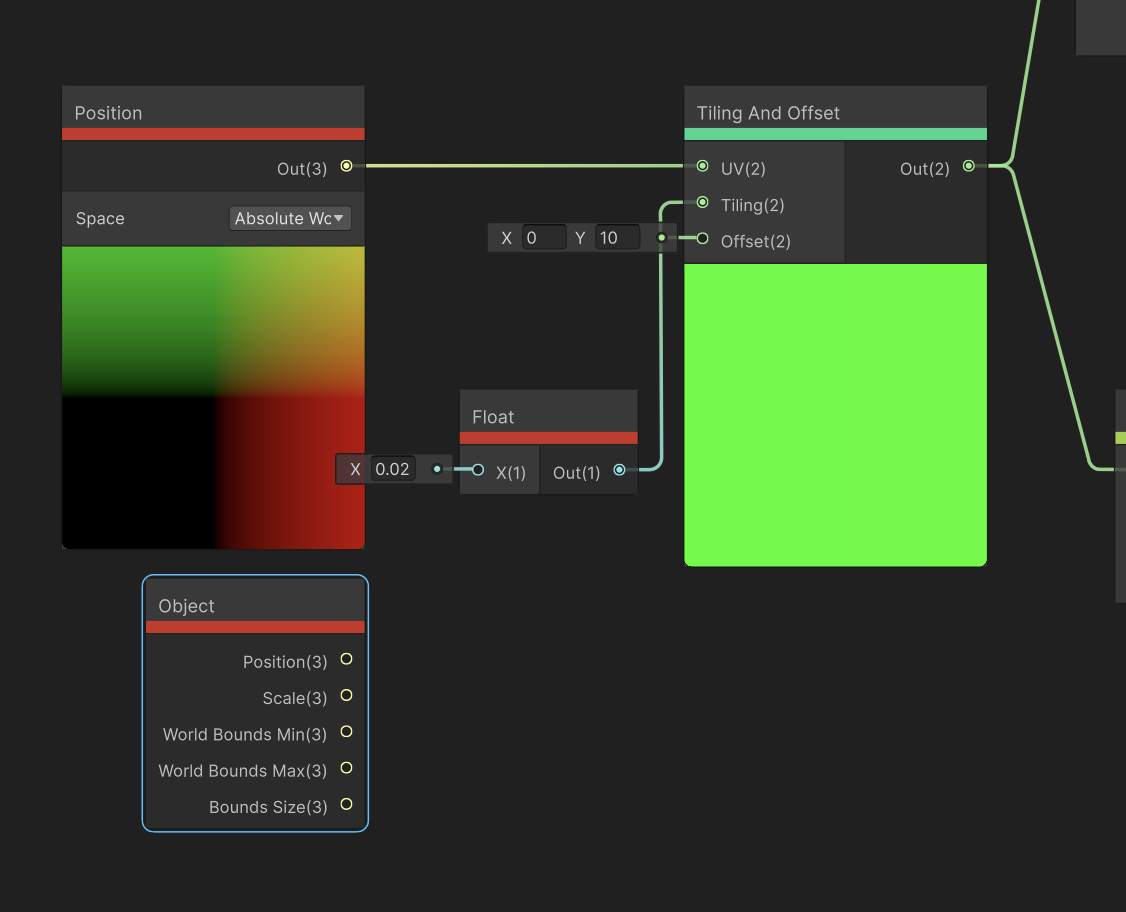Click the World Bounds Max(3) port
Image resolution: width=1126 pixels, height=912 pixels.
pos(345,769)
